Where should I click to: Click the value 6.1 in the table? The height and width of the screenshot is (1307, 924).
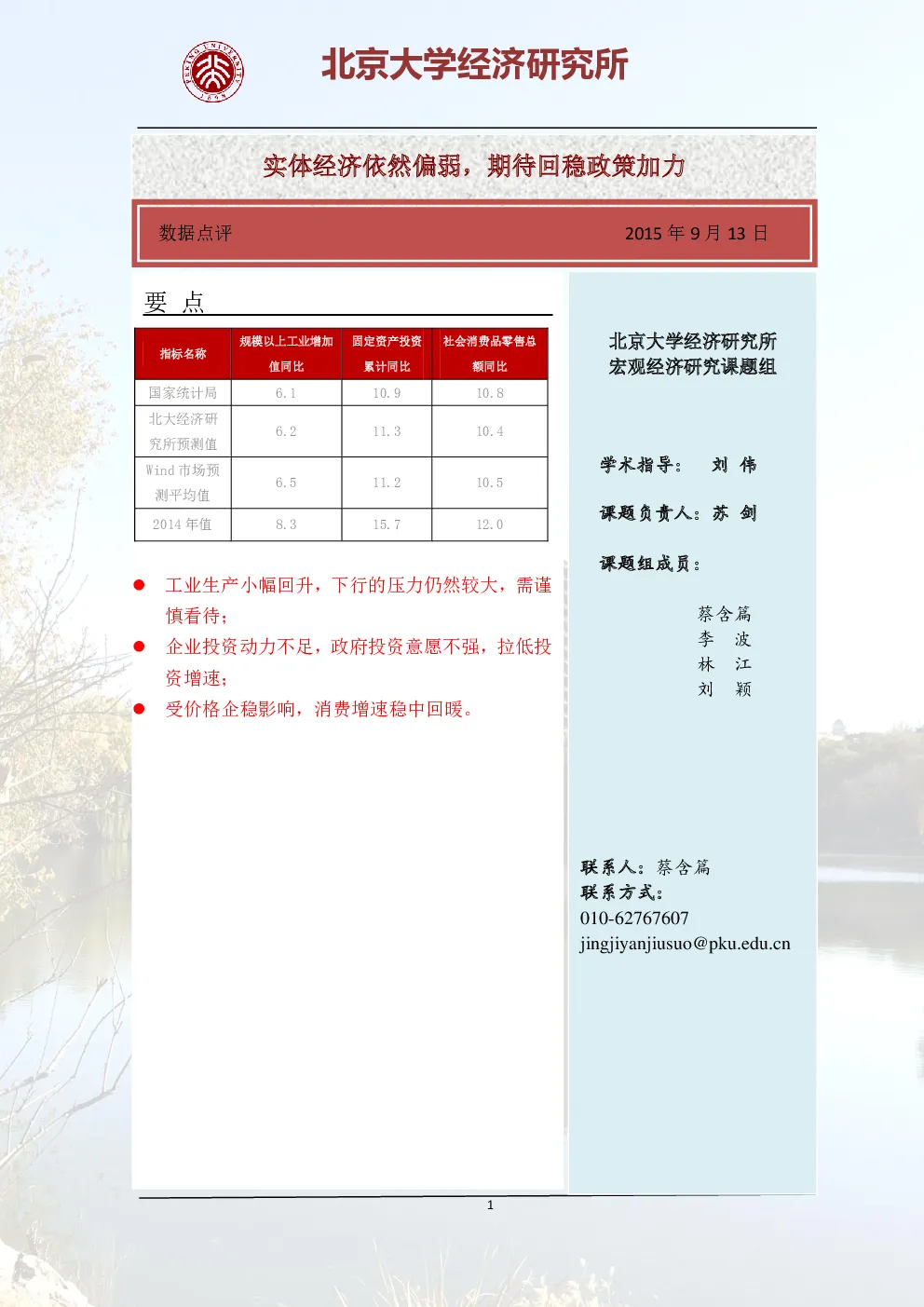tap(286, 393)
